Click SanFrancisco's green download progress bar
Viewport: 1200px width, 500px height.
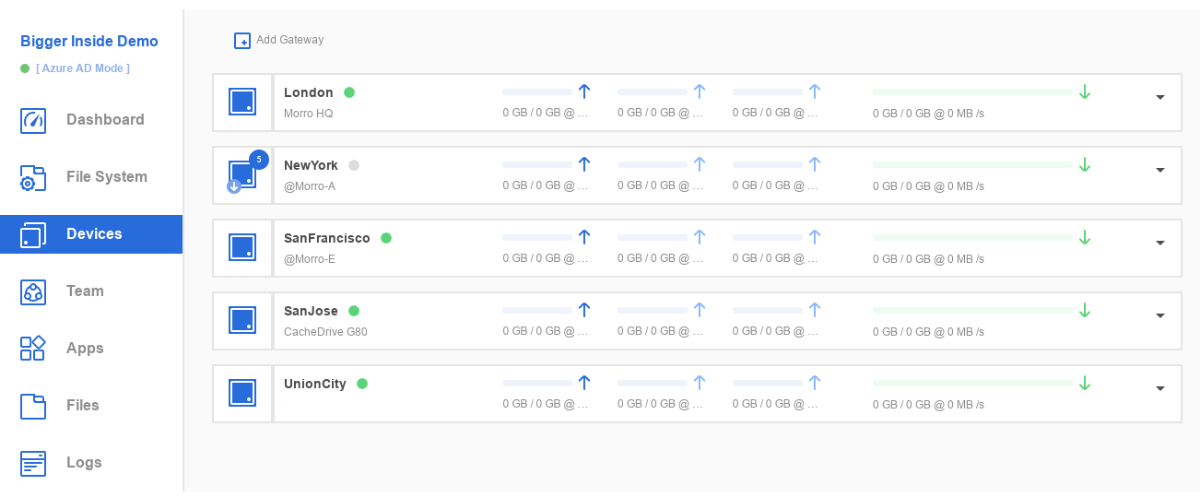point(972,238)
